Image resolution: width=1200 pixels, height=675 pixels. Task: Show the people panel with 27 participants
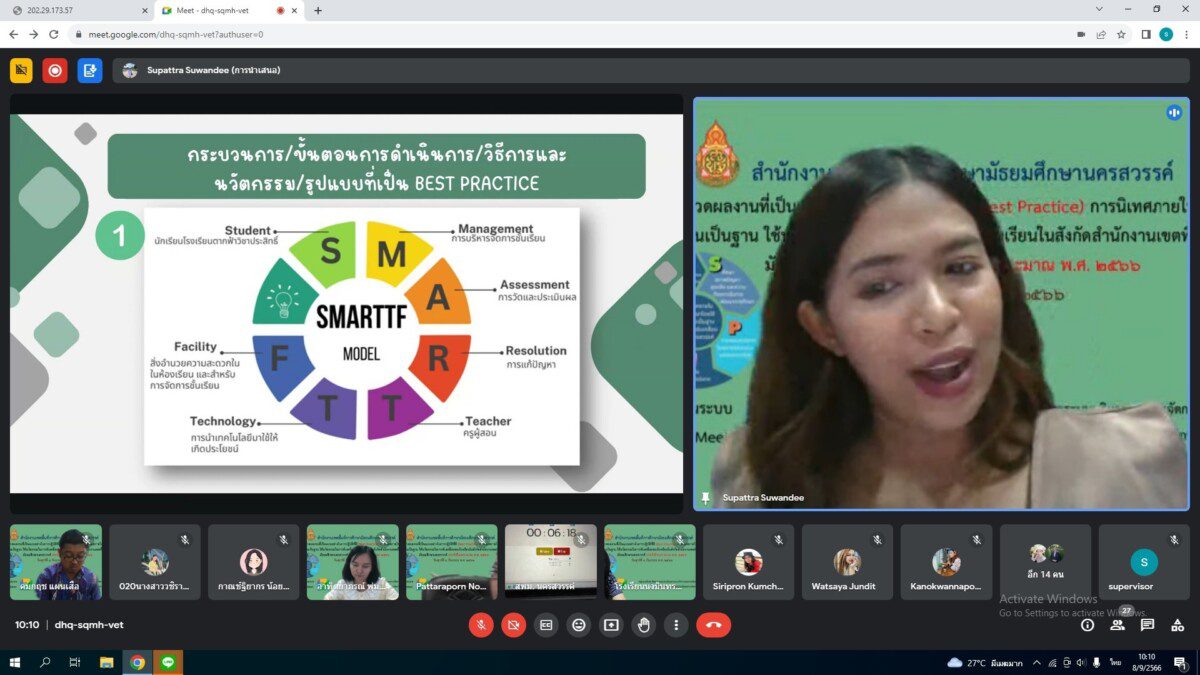pyautogui.click(x=1118, y=625)
